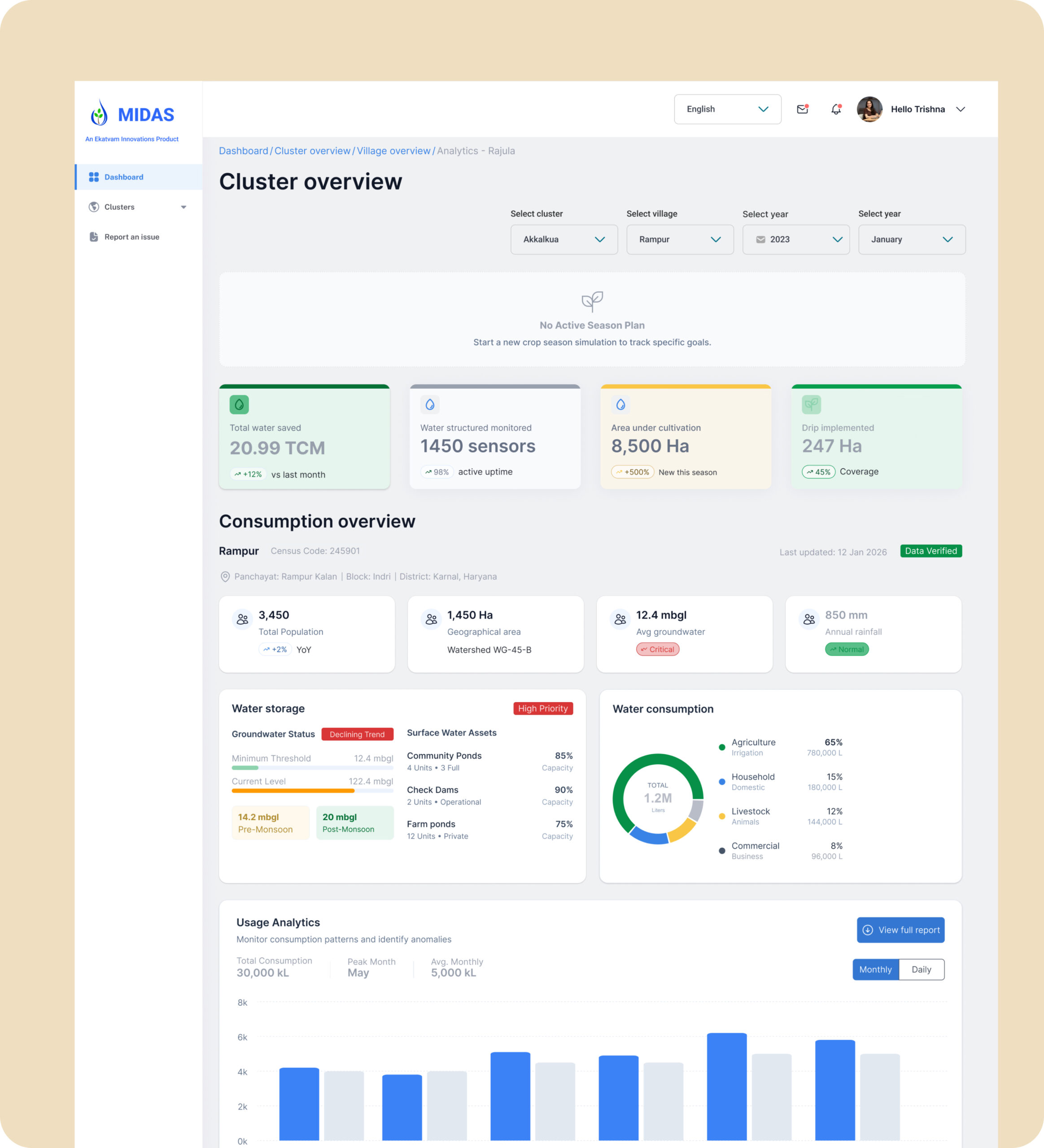The height and width of the screenshot is (1148, 1044).
Task: Switch chart to Monthly view
Action: pyautogui.click(x=875, y=969)
